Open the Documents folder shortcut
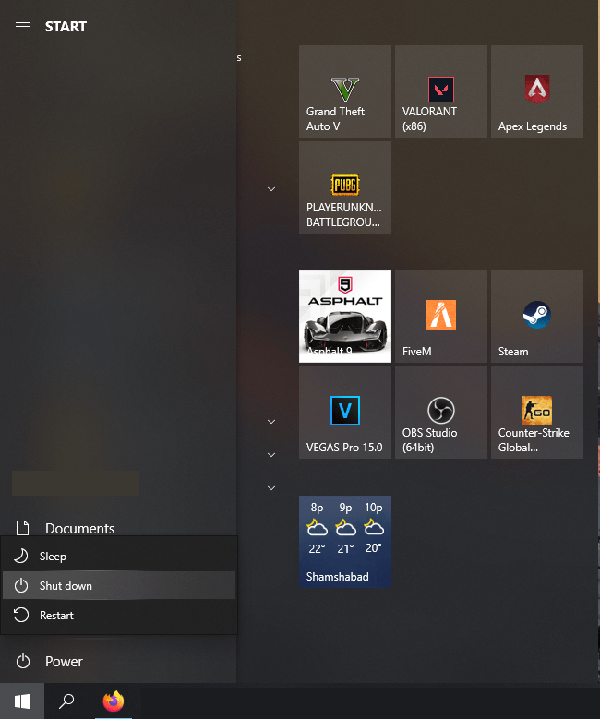This screenshot has height=719, width=600. click(79, 528)
